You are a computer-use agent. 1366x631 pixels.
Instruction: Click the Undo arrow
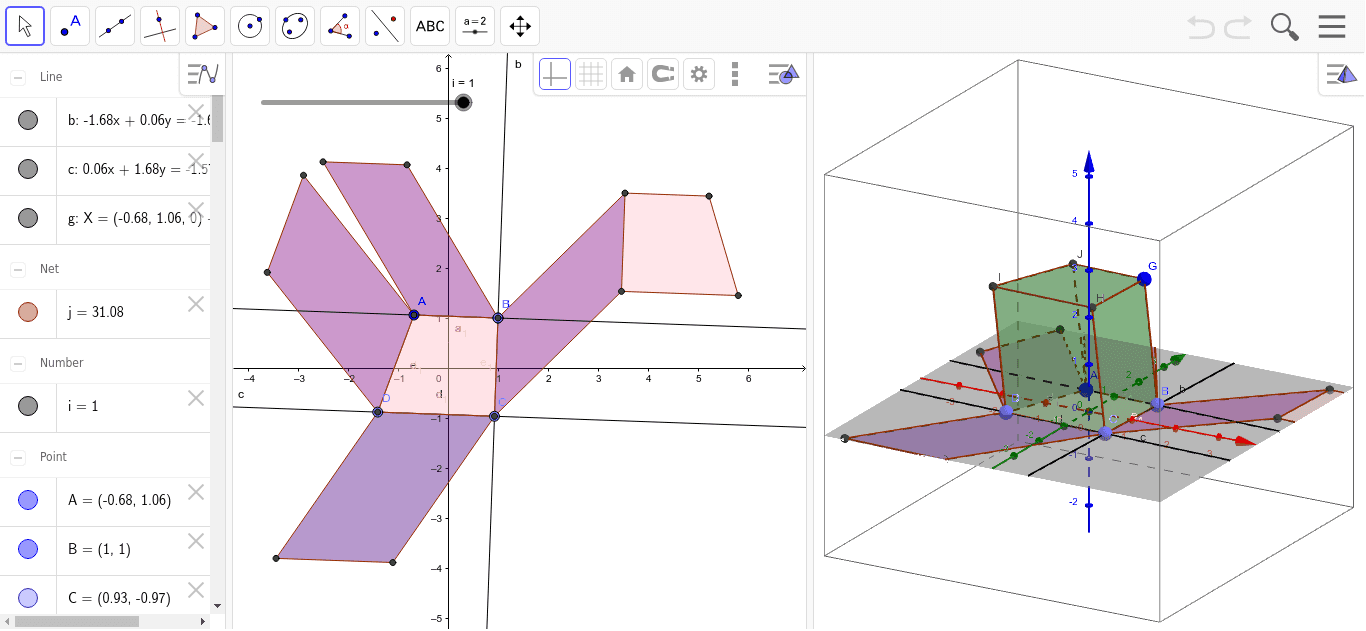tap(1199, 27)
